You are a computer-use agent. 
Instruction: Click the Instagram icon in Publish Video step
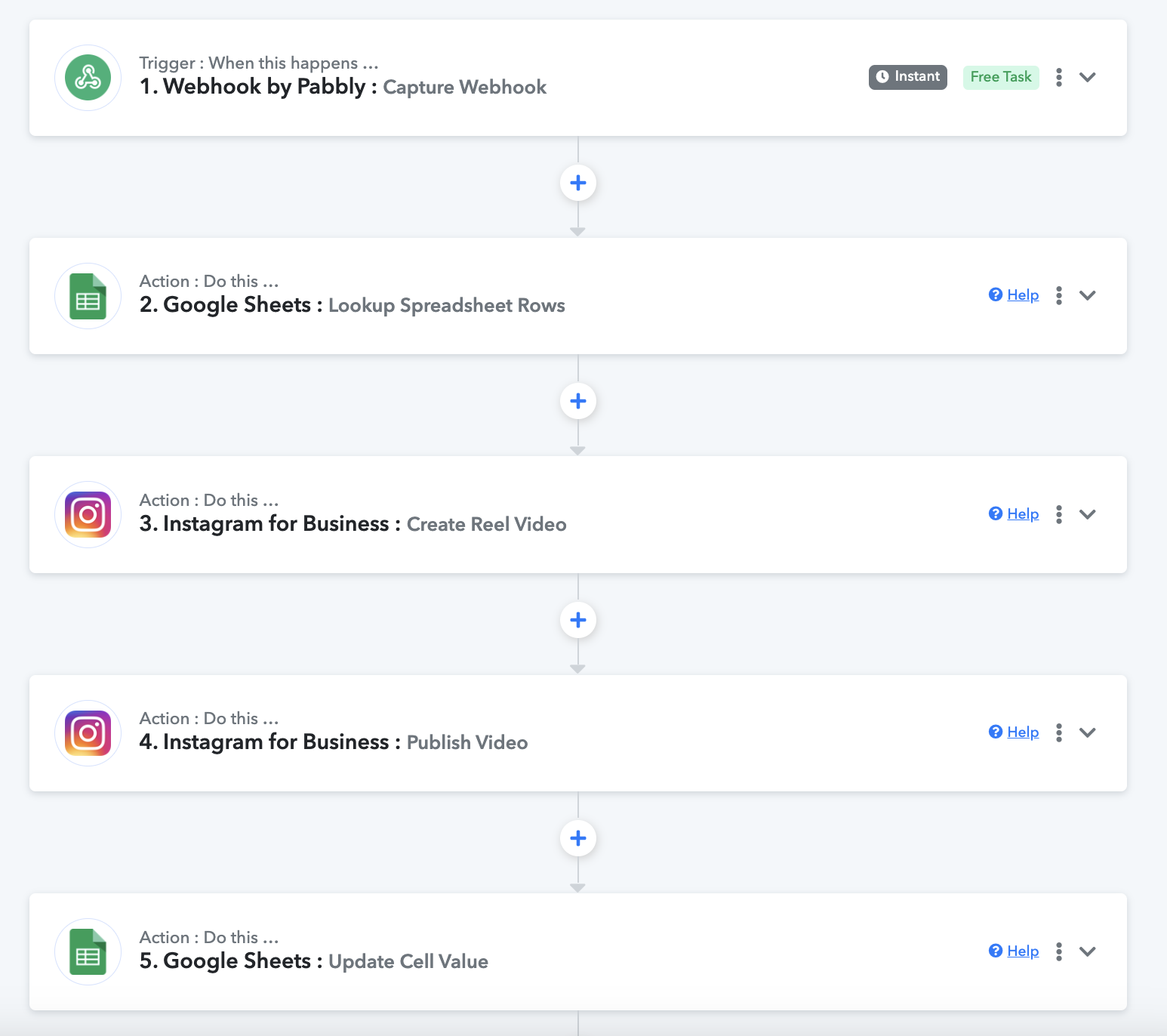88,733
